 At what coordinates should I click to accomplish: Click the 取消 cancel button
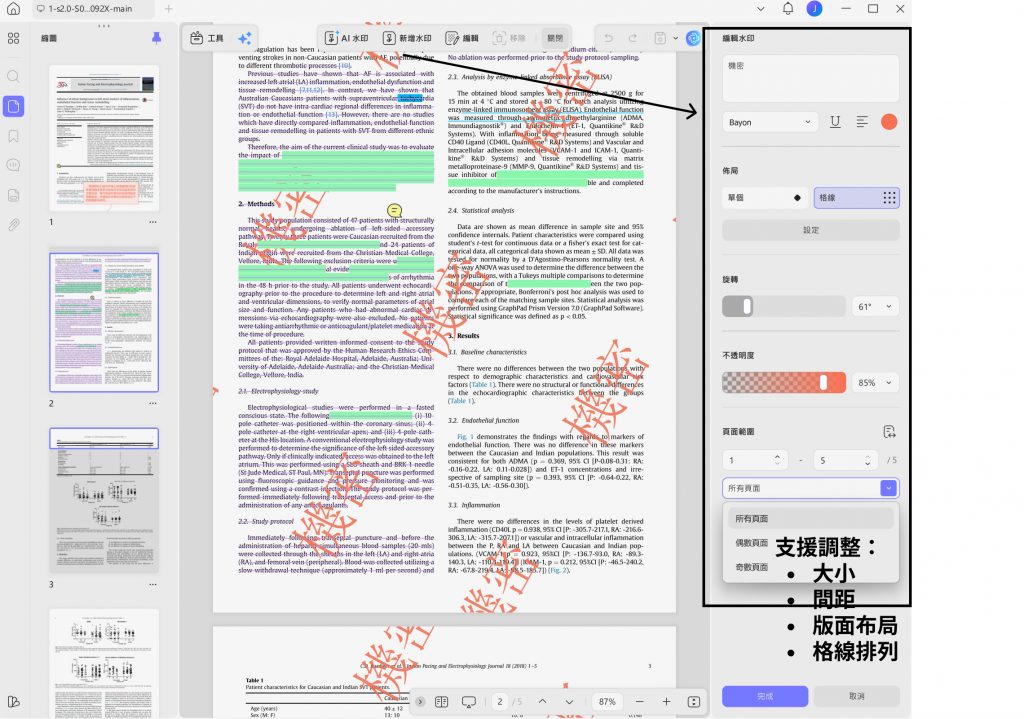point(857,696)
